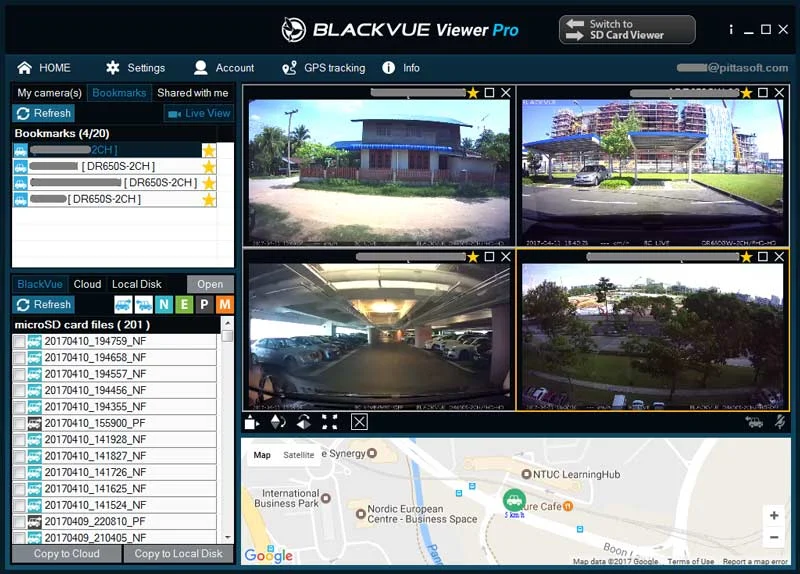Select the parking garage live video thumbnail
The height and width of the screenshot is (574, 800).
coord(379,336)
